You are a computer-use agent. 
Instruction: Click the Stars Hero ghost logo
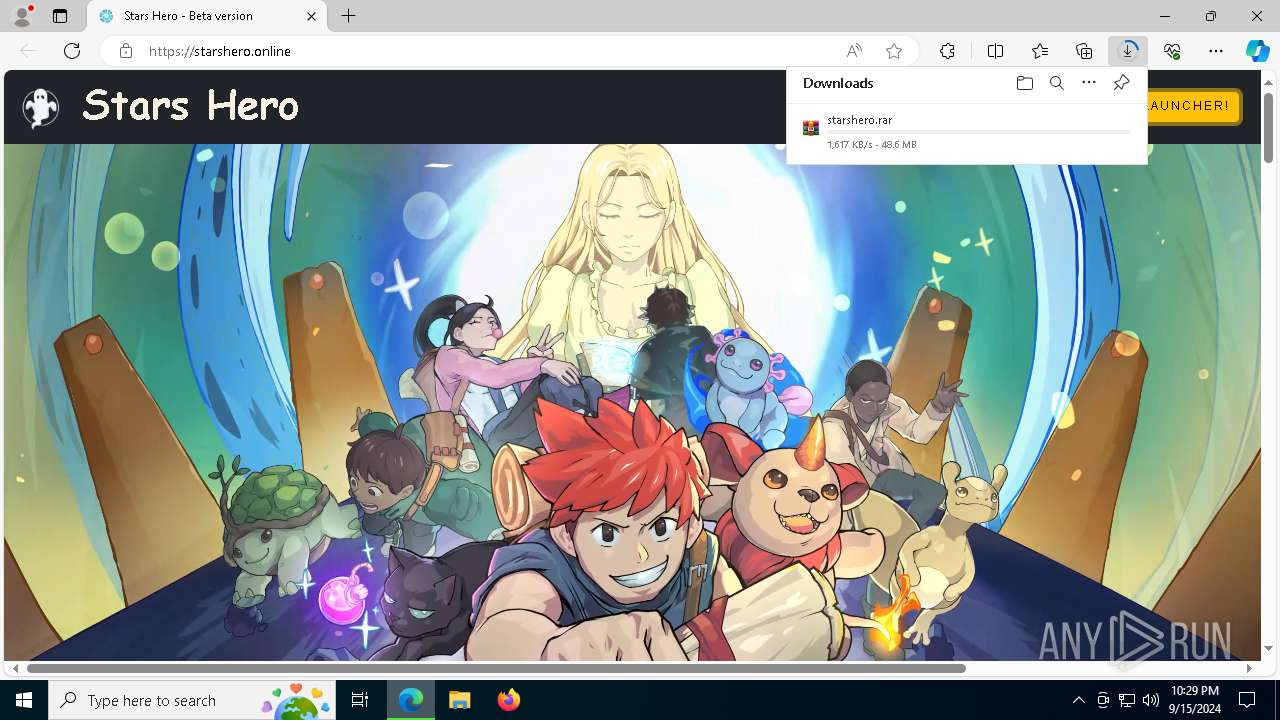(41, 107)
